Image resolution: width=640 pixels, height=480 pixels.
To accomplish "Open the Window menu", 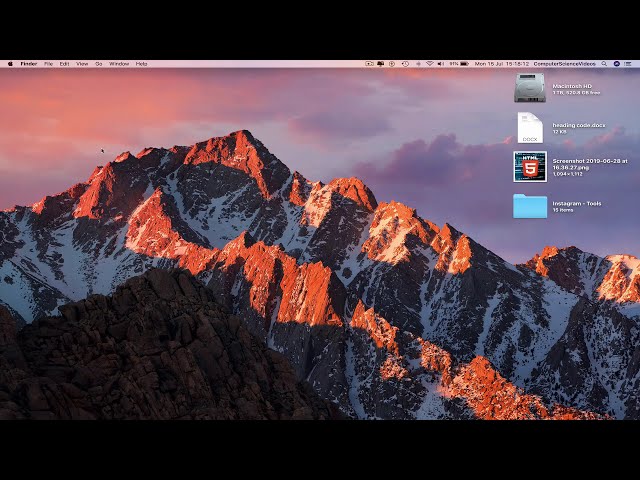I will 119,64.
